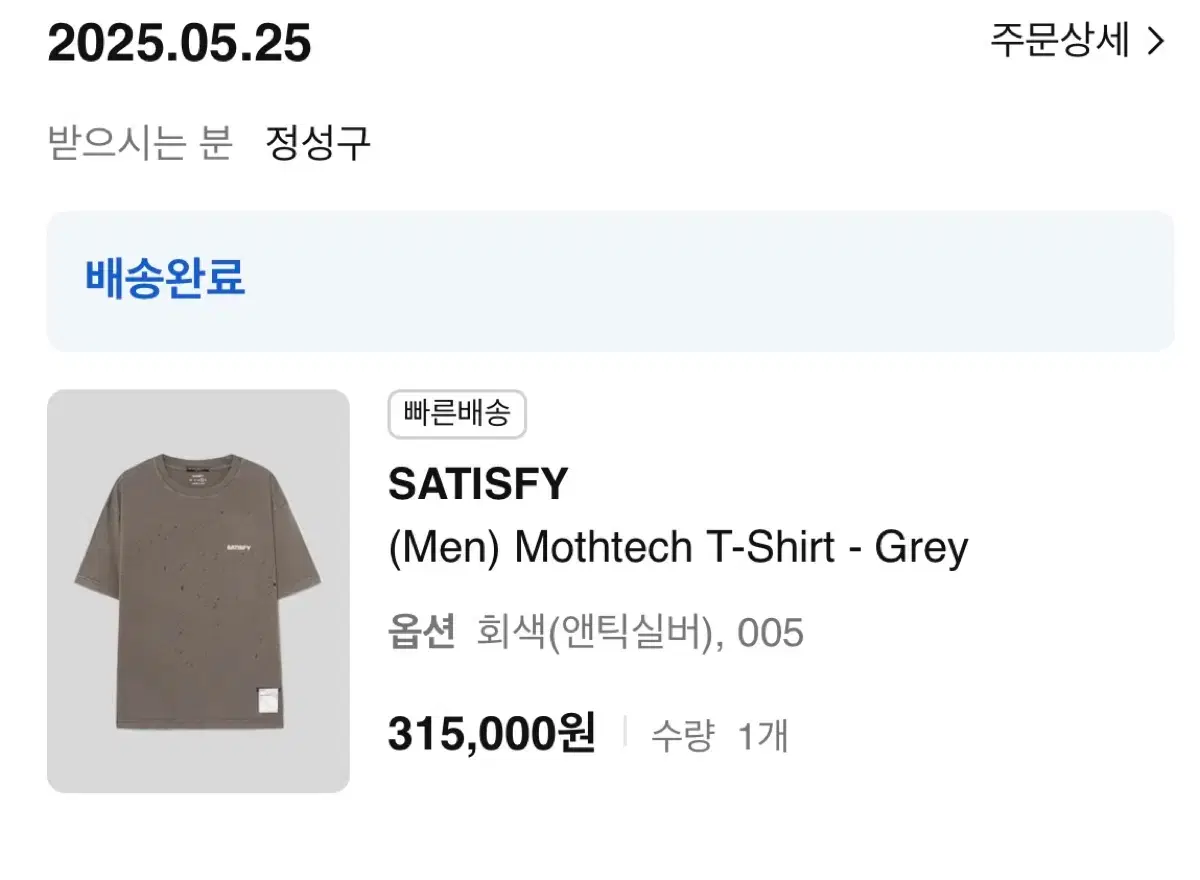Click the 315,000원 price

(x=491, y=735)
